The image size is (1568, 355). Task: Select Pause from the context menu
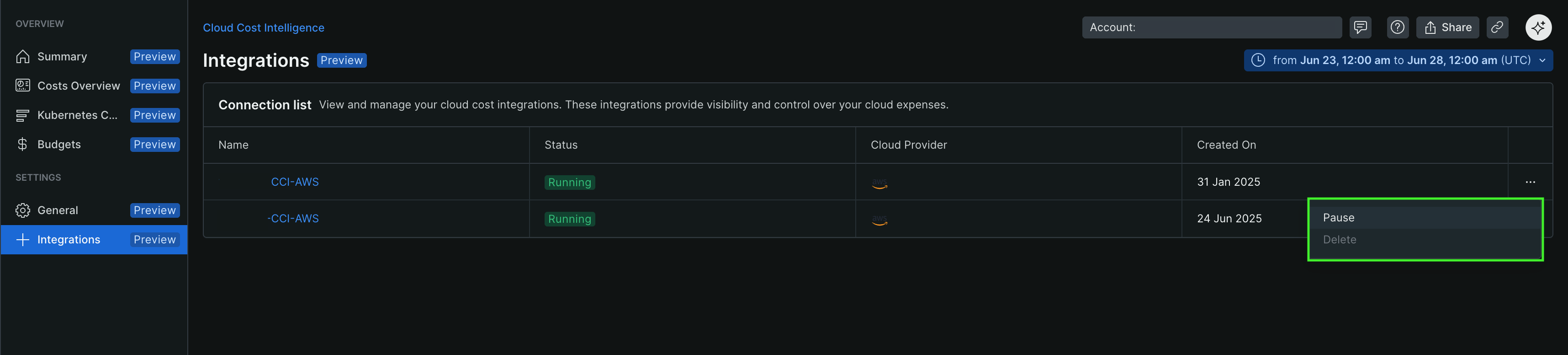(1339, 218)
